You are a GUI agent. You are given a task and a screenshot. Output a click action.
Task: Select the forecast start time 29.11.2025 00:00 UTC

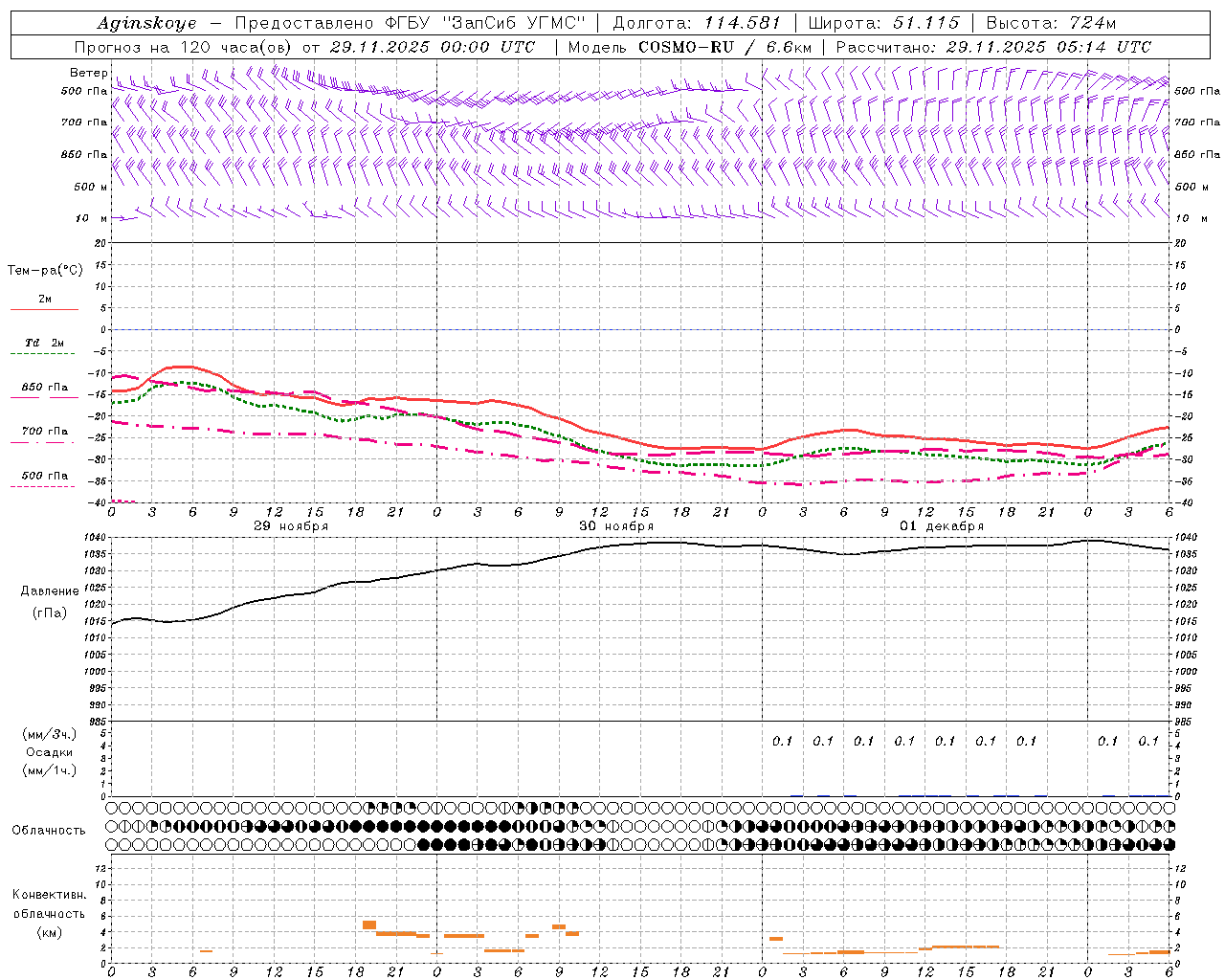[x=432, y=47]
